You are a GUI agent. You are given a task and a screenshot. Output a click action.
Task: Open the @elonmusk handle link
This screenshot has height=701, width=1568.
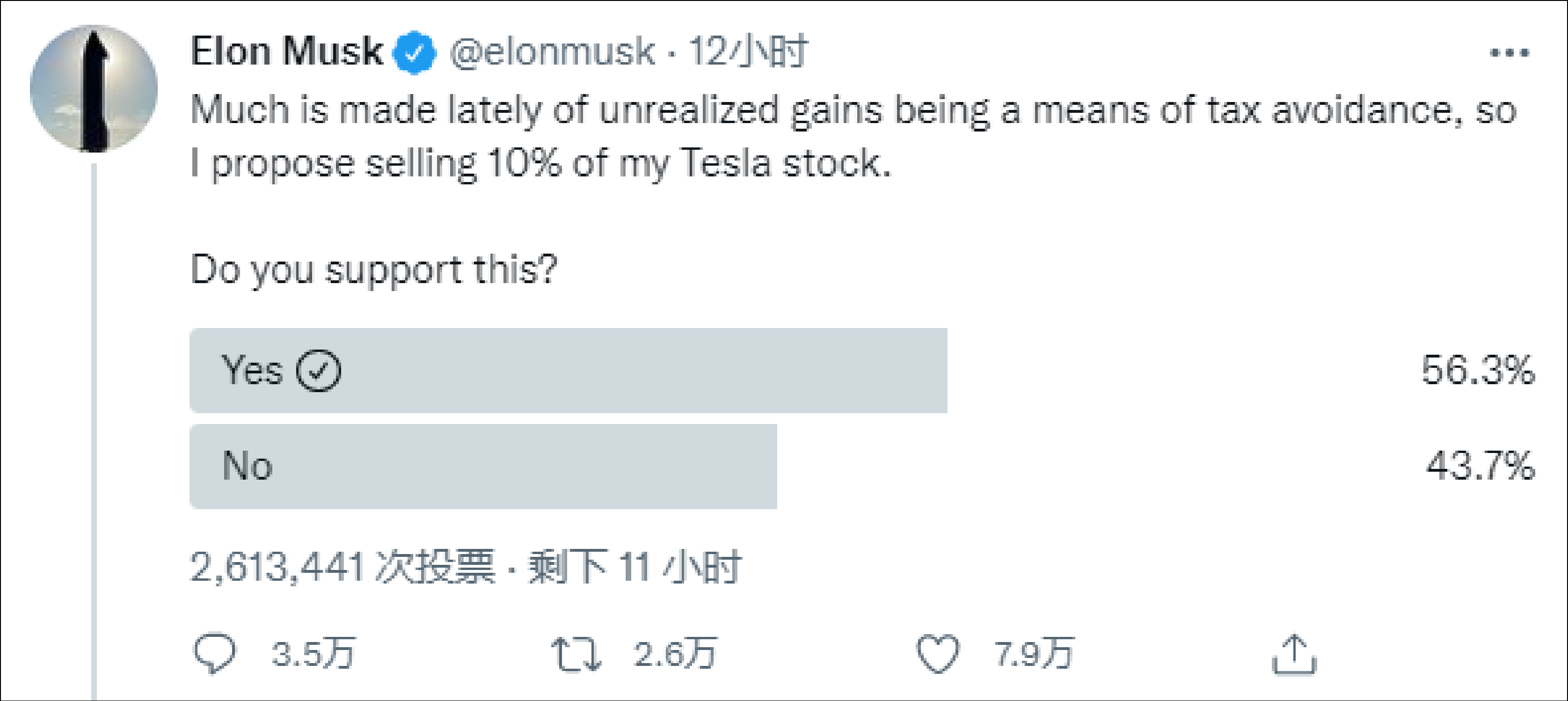(x=552, y=52)
